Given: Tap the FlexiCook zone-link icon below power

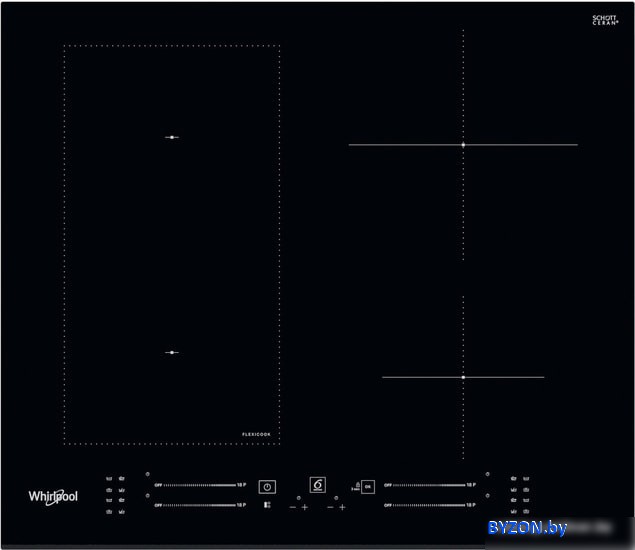Looking at the screenshot, I should pyautogui.click(x=267, y=505).
